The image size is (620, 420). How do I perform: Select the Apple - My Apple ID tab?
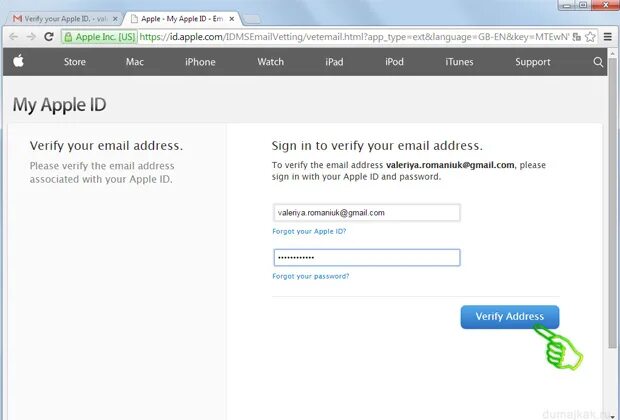[x=182, y=19]
